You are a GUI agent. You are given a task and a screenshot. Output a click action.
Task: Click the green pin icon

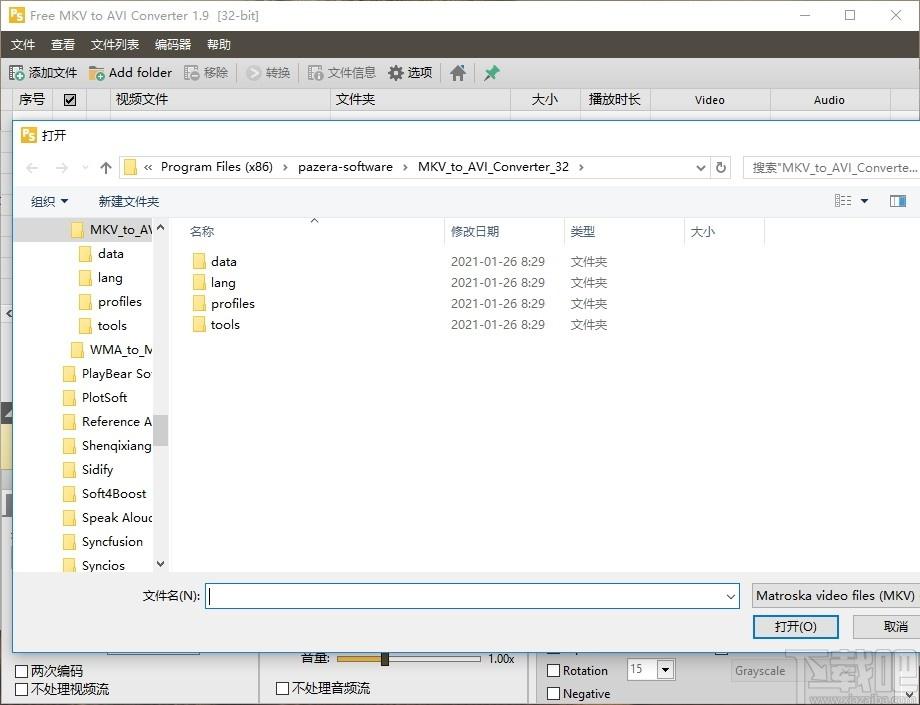(492, 73)
